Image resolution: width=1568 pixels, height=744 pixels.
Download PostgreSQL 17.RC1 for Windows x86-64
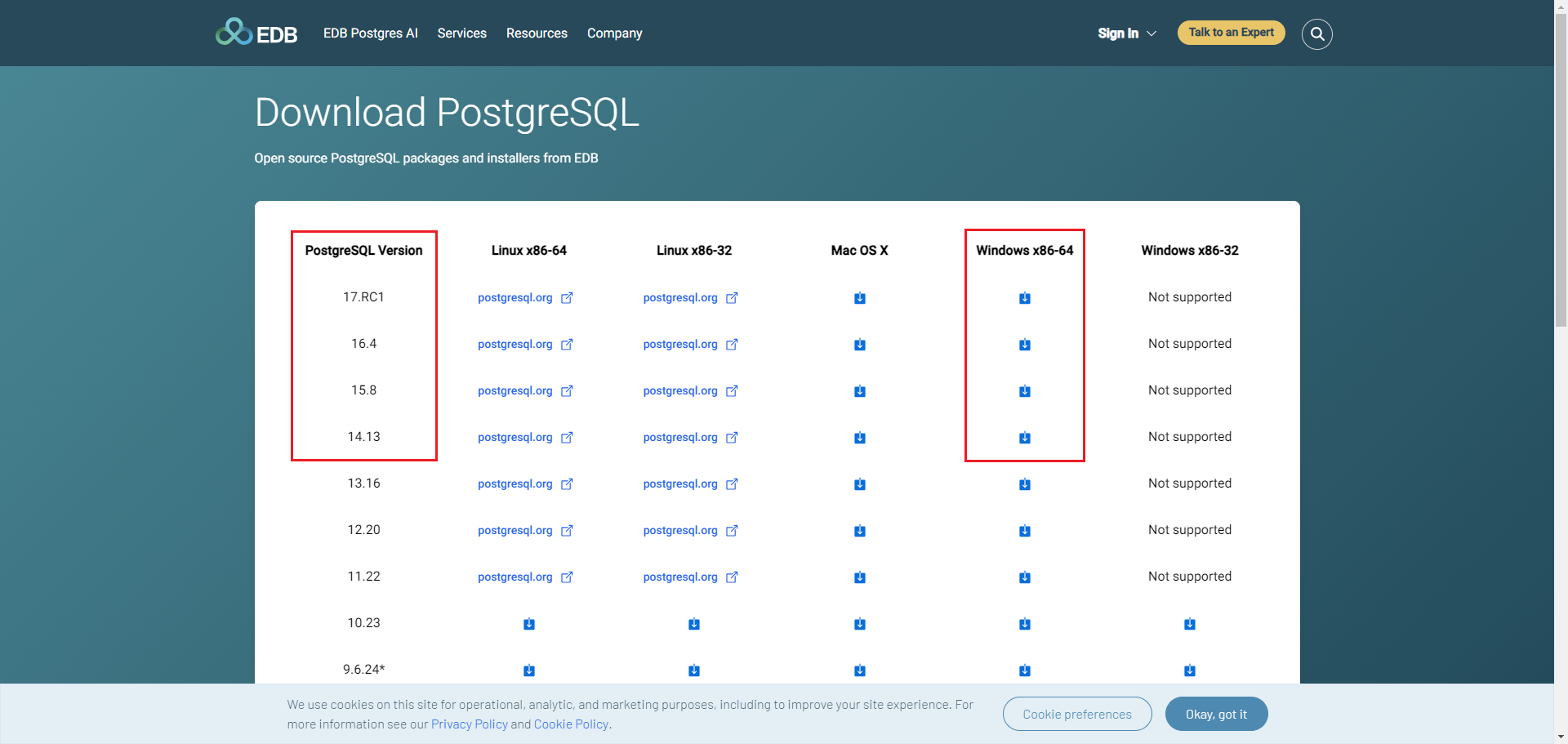[x=1025, y=298]
